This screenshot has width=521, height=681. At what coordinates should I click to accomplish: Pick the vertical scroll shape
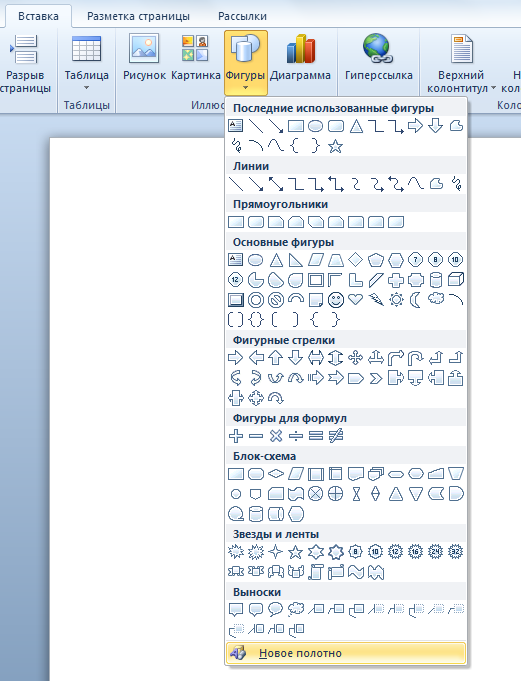pos(316,572)
